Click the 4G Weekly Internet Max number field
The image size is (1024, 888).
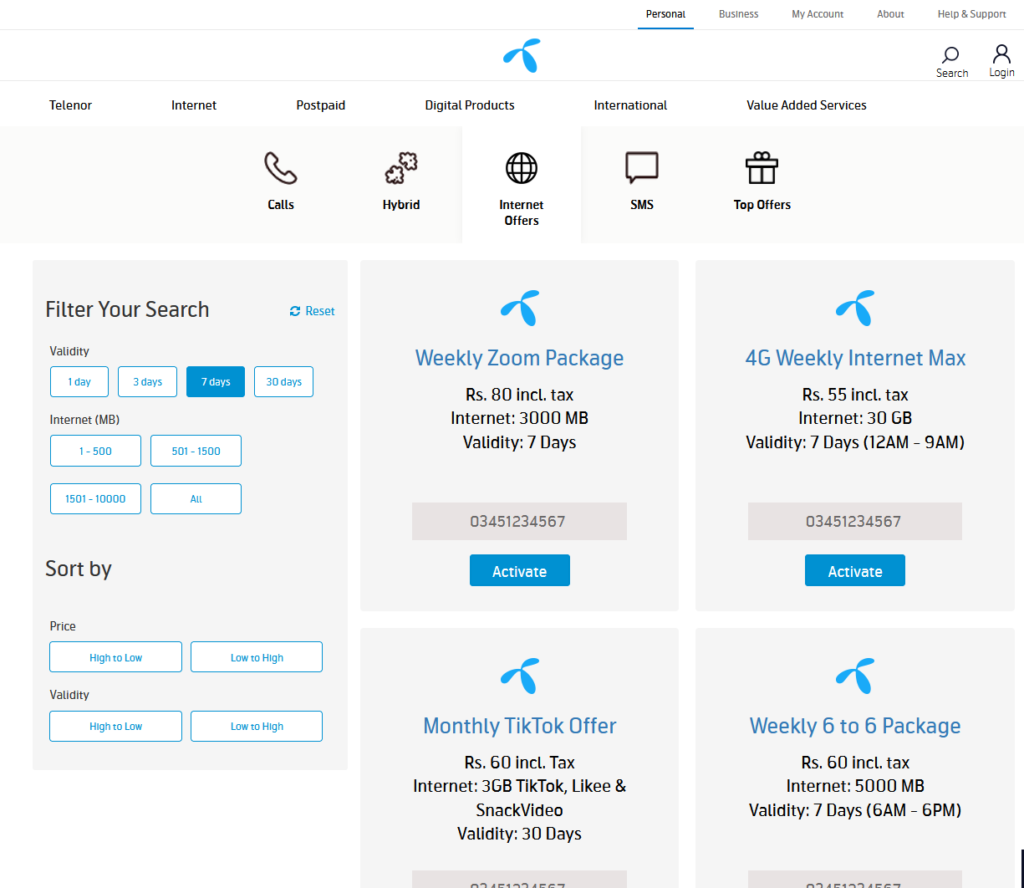(x=855, y=521)
